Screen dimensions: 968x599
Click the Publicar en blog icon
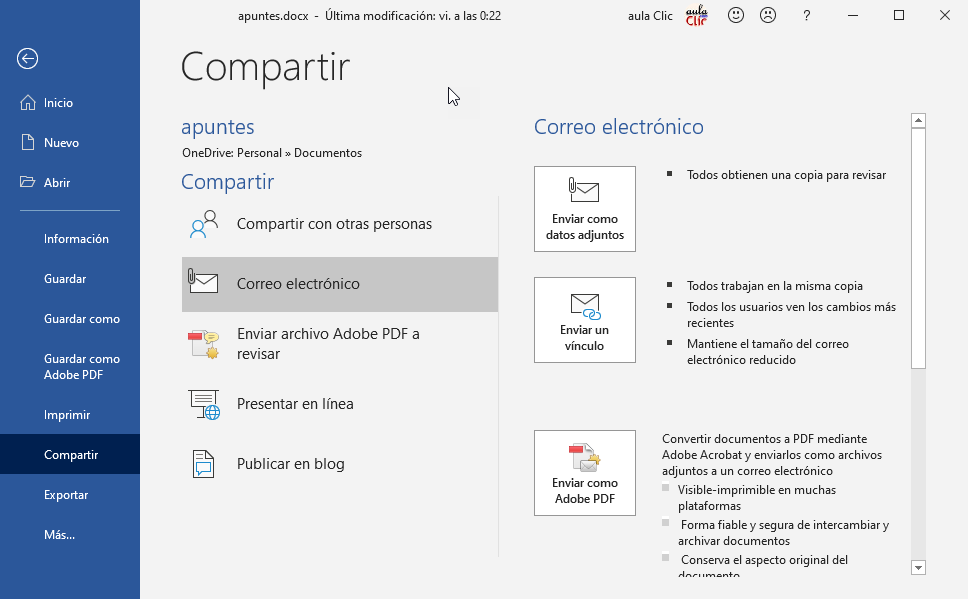click(204, 464)
